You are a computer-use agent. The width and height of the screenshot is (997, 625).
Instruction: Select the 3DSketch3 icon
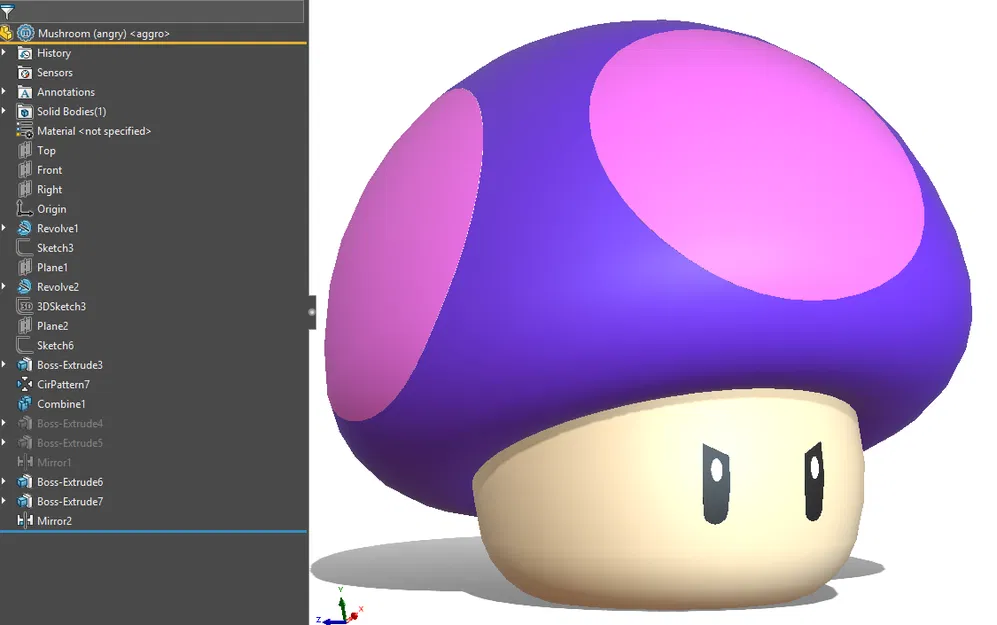click(27, 306)
